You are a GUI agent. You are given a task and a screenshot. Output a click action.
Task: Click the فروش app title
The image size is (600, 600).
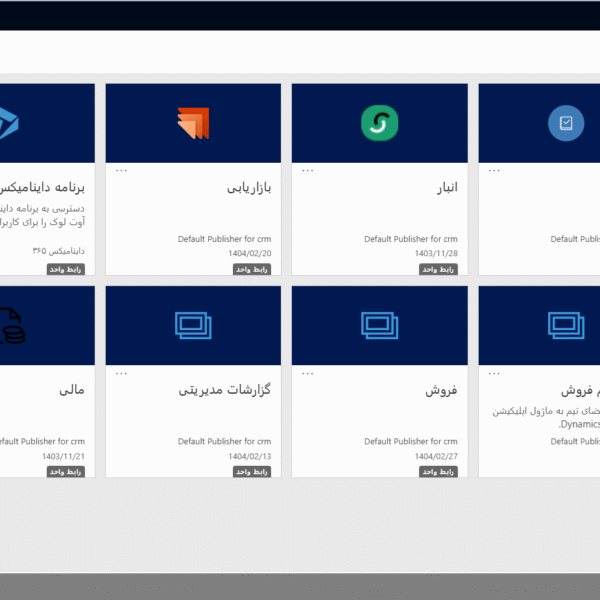point(441,391)
